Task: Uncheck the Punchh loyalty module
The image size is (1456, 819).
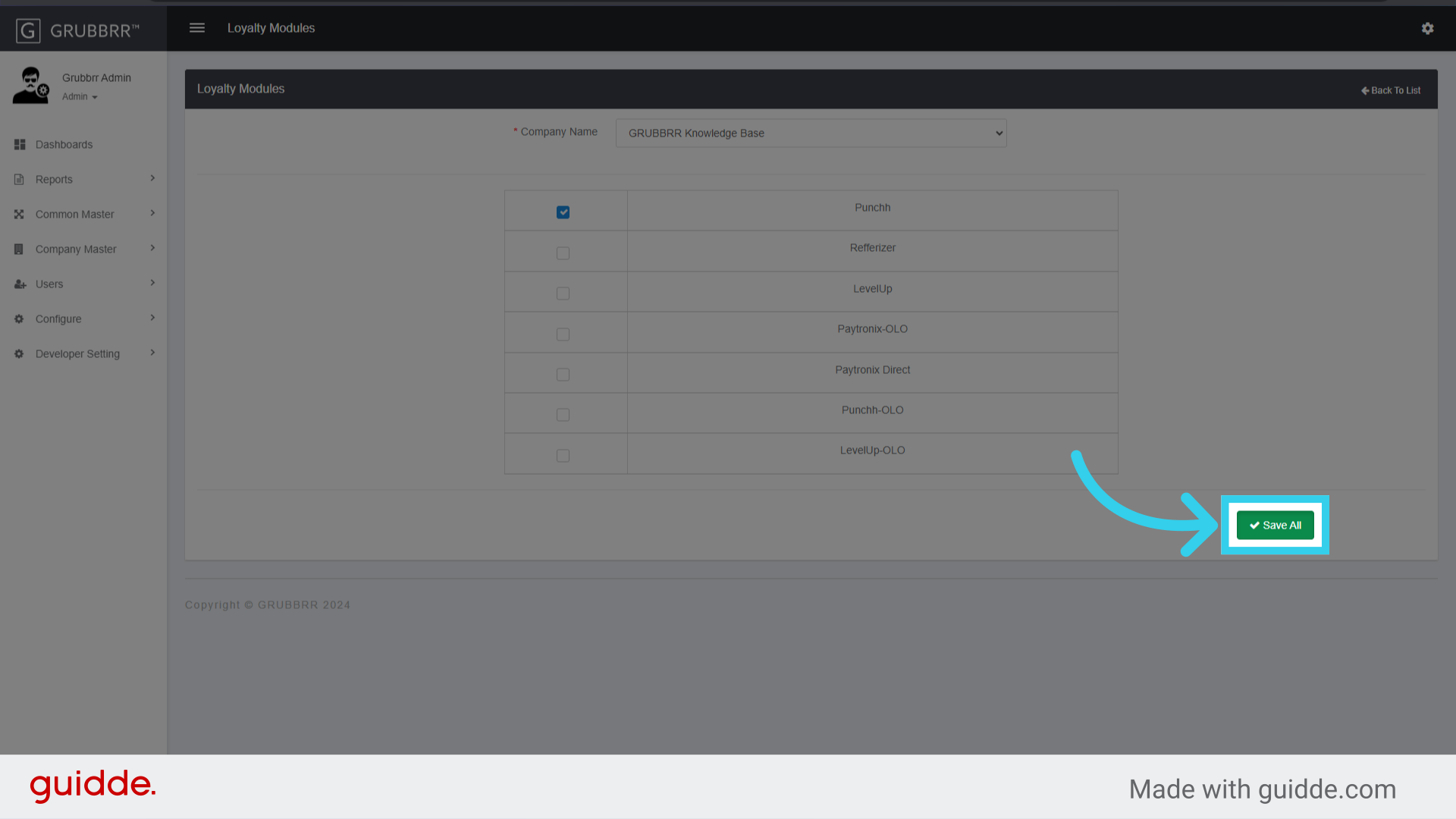Action: 563,212
